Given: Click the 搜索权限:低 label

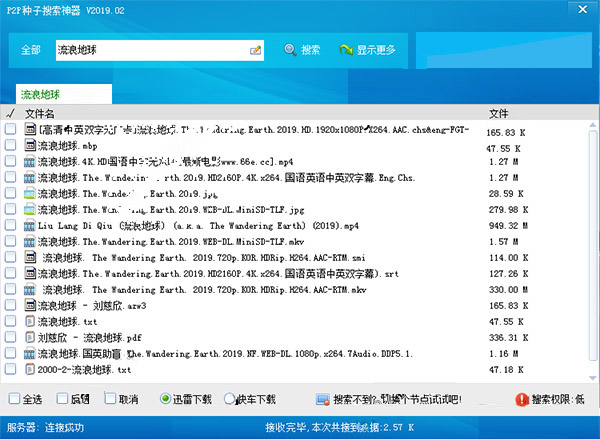Looking at the screenshot, I should coord(558,399).
